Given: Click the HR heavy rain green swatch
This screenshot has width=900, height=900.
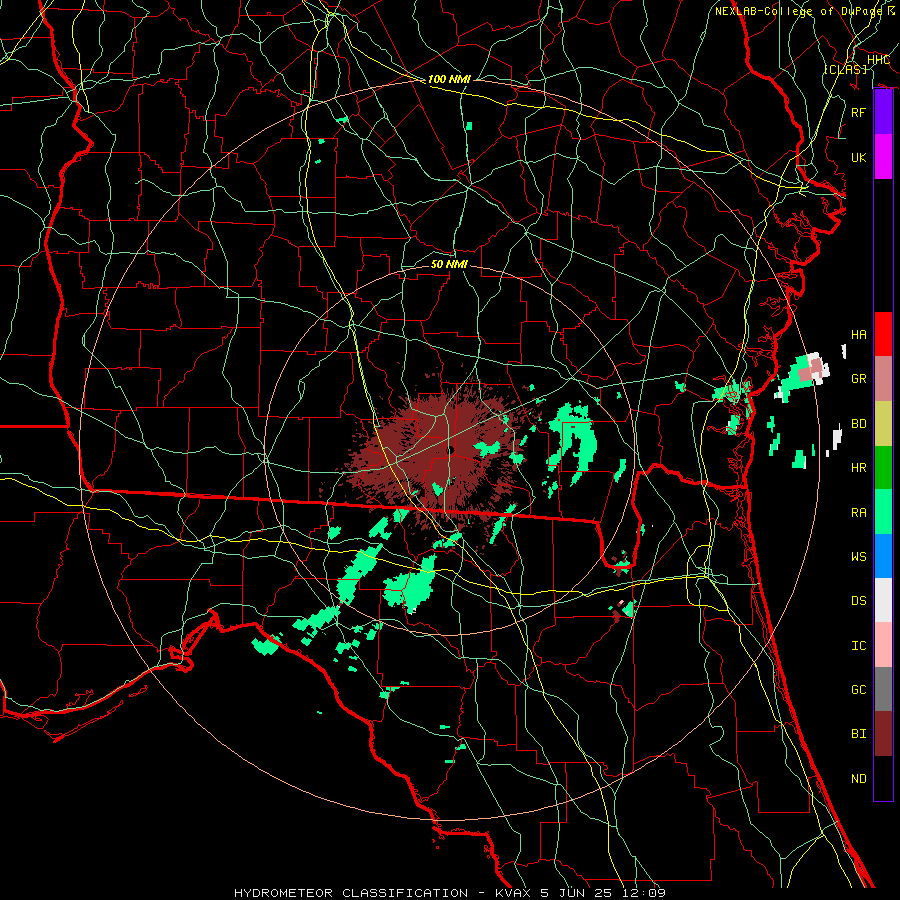Looking at the screenshot, I should click(x=883, y=468).
